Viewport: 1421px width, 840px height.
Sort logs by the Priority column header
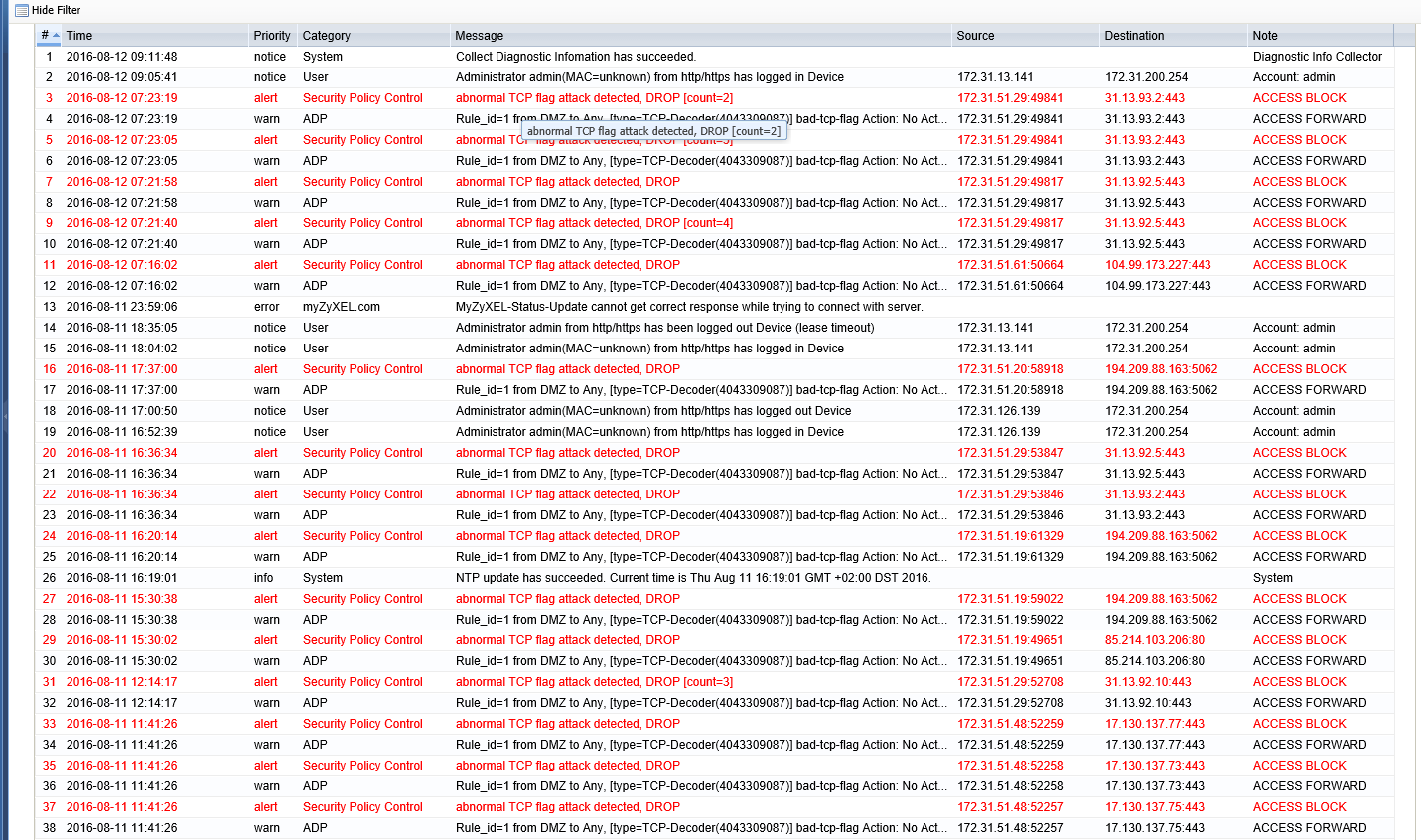271,35
